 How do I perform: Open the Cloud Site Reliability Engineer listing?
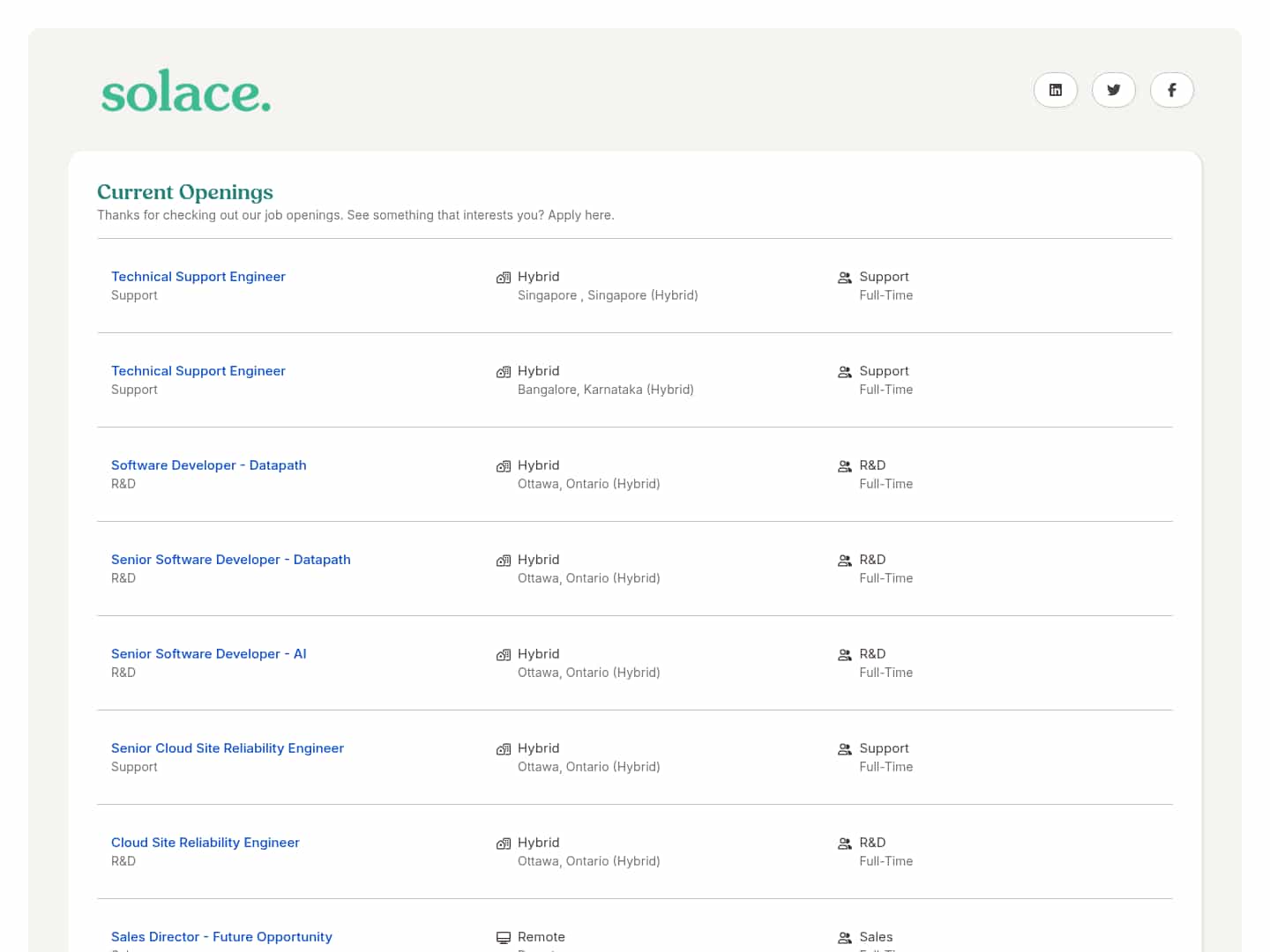(x=205, y=842)
